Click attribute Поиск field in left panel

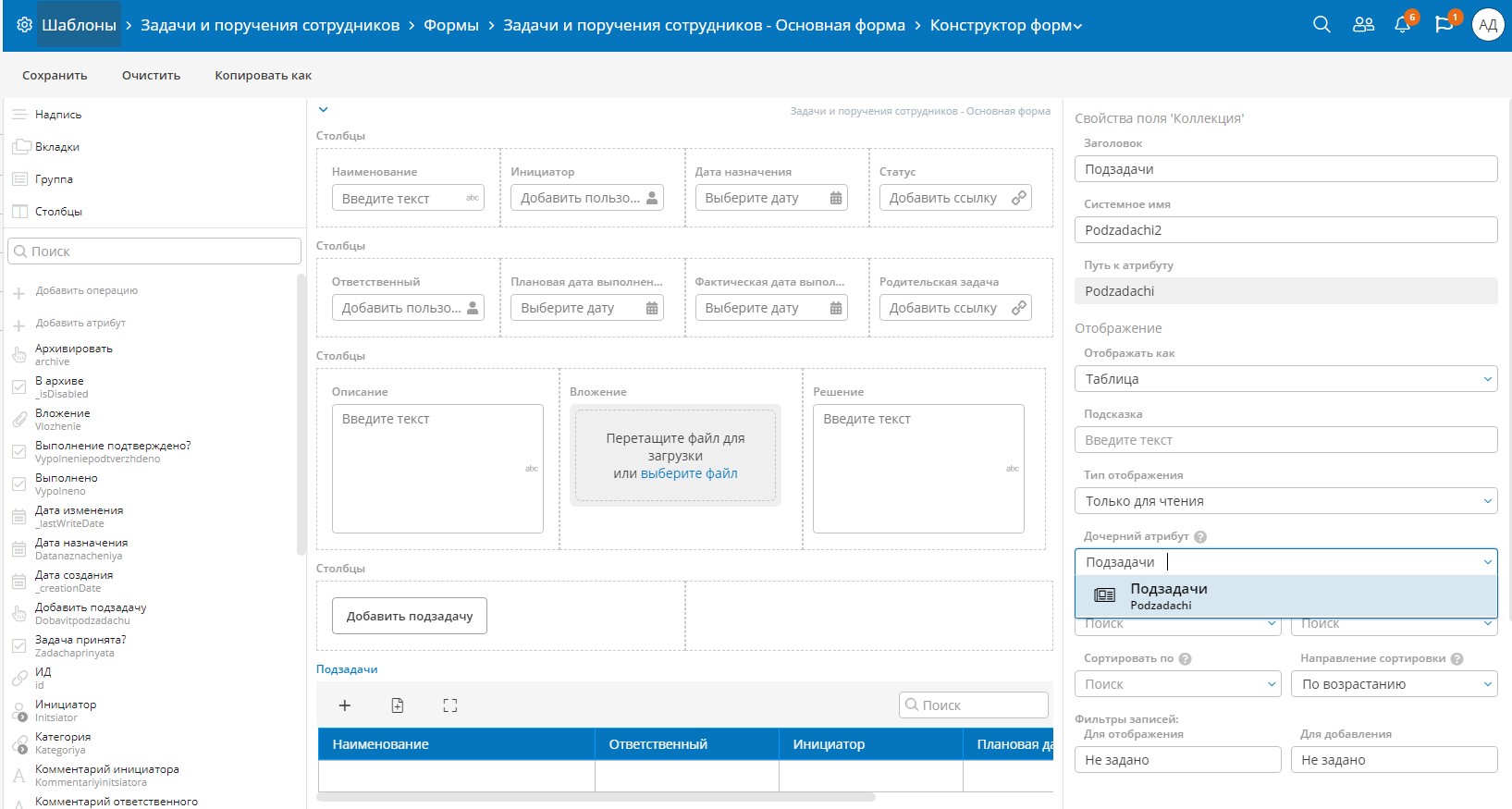click(x=154, y=251)
